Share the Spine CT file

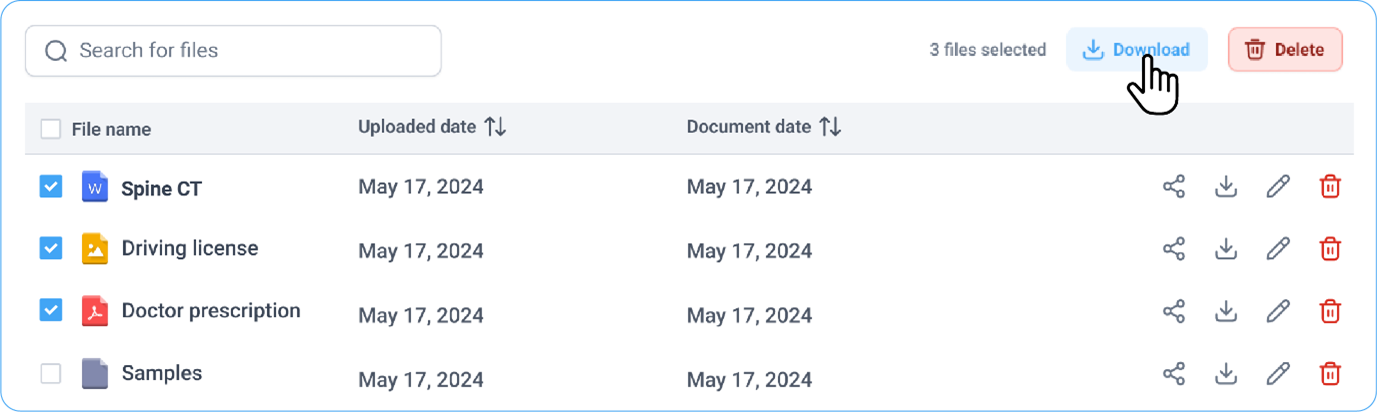tap(1174, 187)
